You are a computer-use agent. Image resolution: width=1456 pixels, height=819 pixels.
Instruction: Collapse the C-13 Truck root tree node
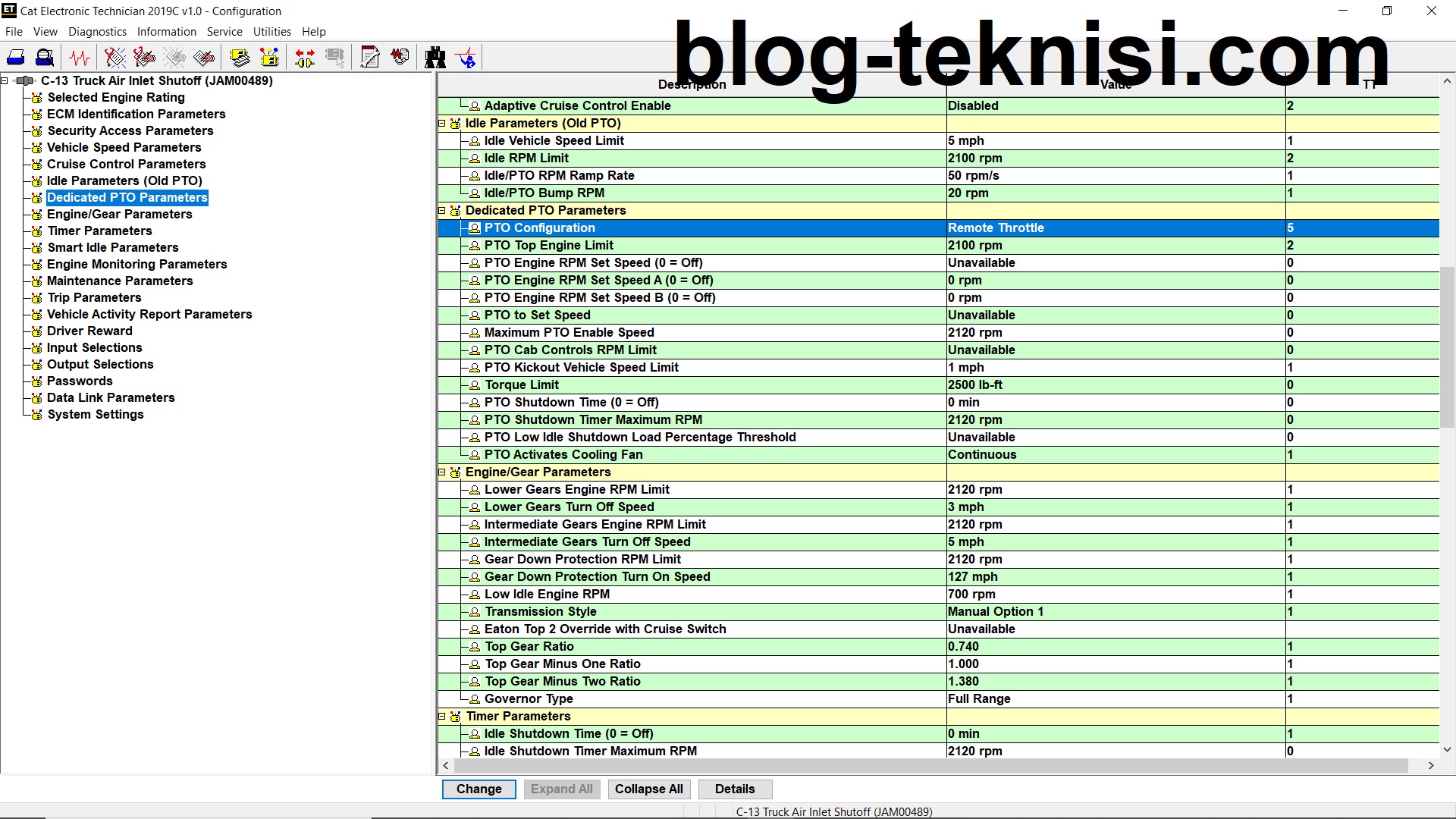(x=5, y=80)
